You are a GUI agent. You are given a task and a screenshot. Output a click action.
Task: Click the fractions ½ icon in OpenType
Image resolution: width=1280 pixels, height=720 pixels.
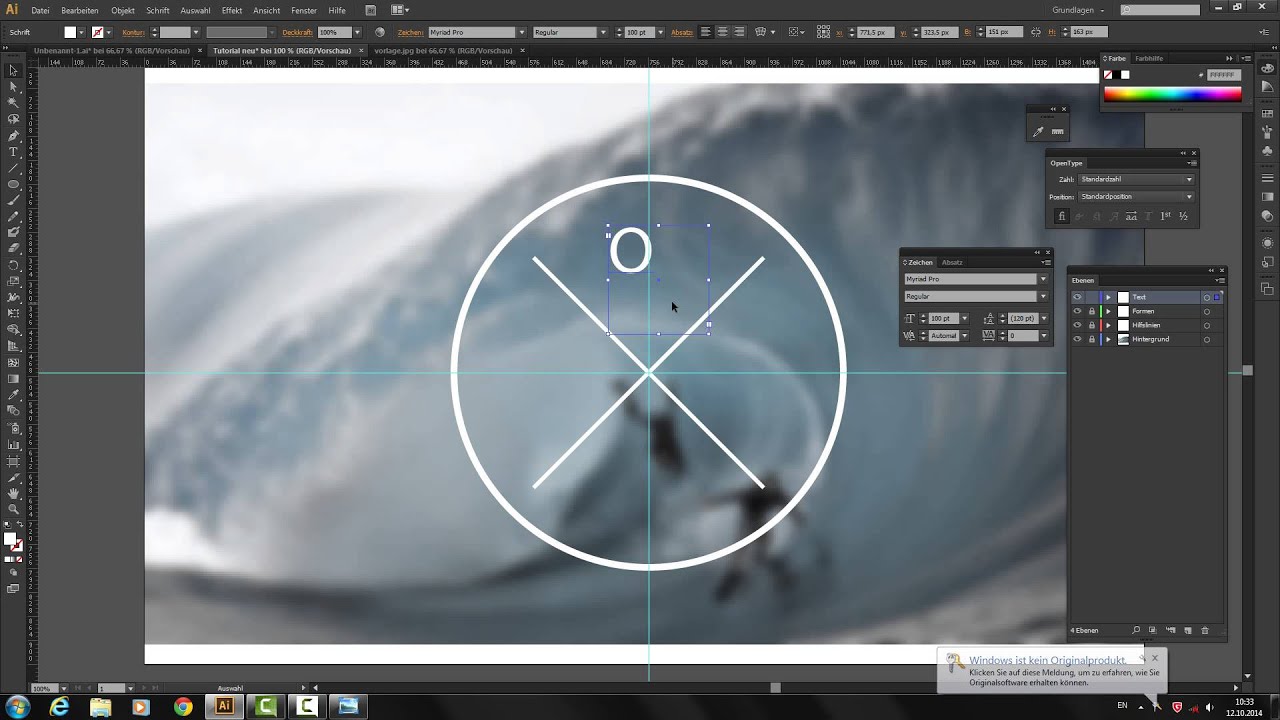(x=1184, y=216)
